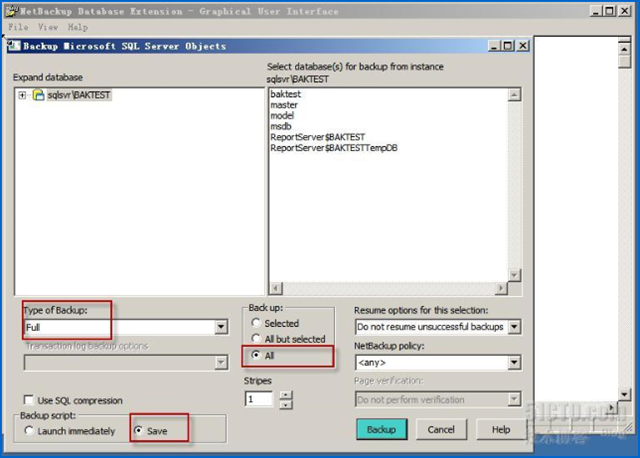
Task: Click main window scroll up arrow
Action: coord(624,49)
